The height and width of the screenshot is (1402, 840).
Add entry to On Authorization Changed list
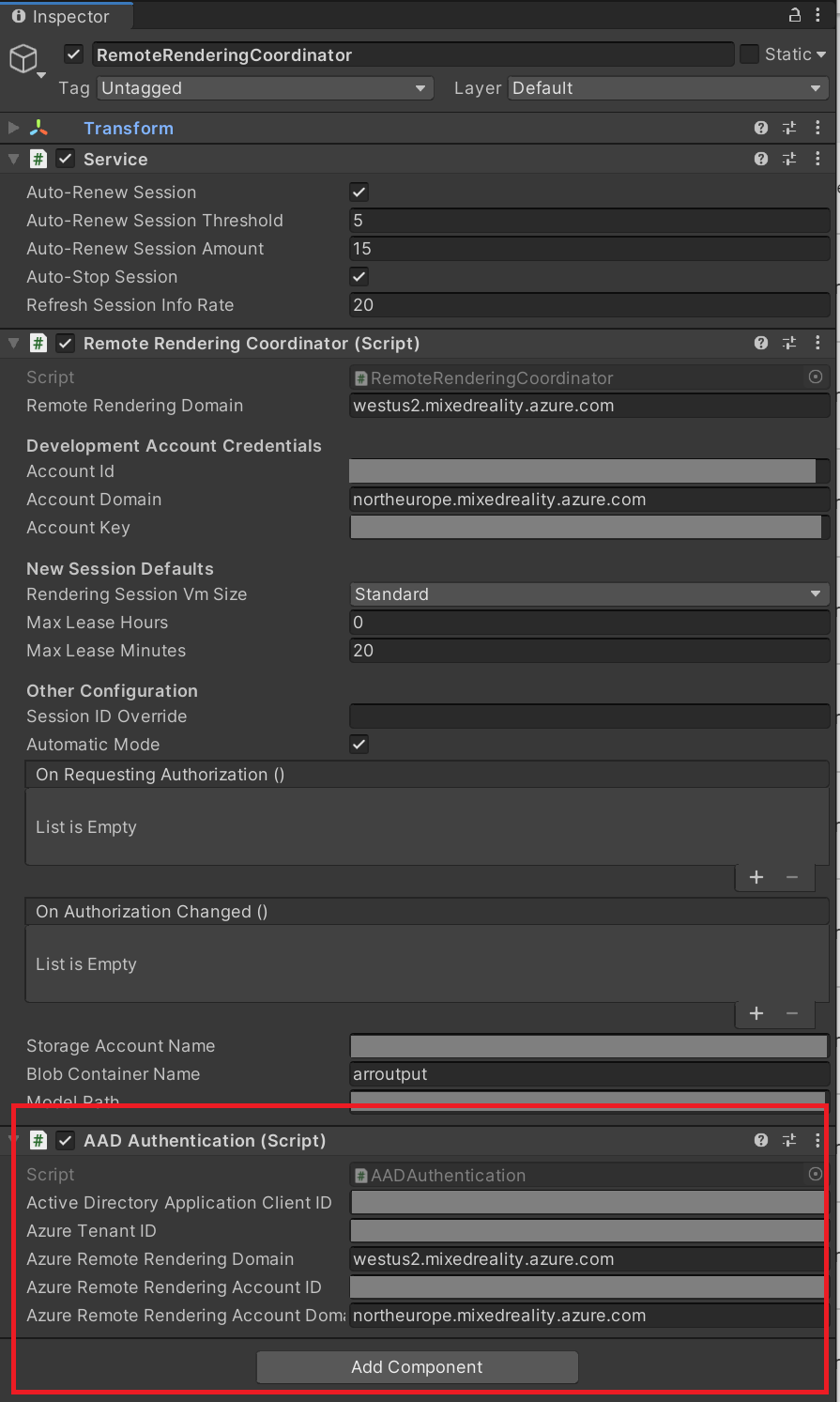tap(756, 1013)
